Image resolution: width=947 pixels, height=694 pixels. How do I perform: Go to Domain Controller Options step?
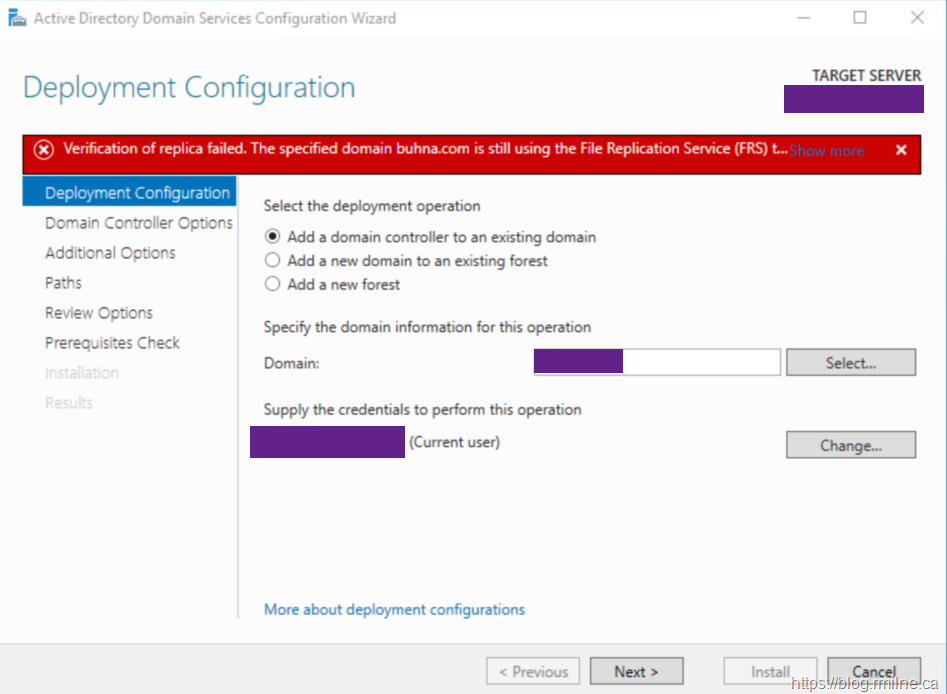click(138, 223)
